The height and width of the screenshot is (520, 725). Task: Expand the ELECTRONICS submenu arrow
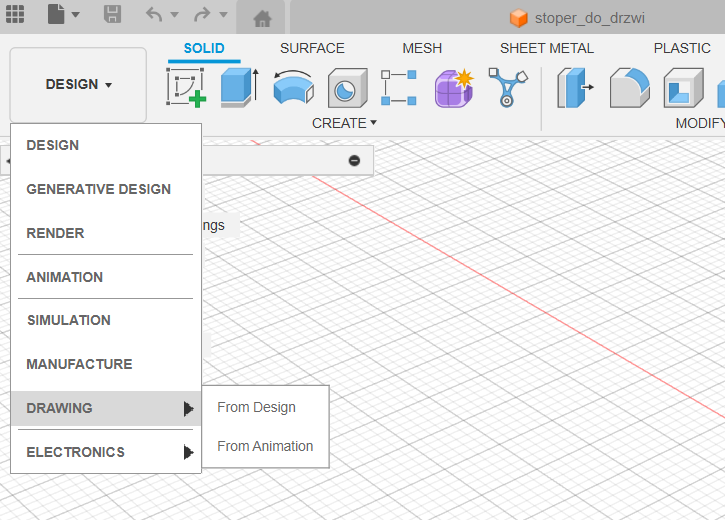188,452
